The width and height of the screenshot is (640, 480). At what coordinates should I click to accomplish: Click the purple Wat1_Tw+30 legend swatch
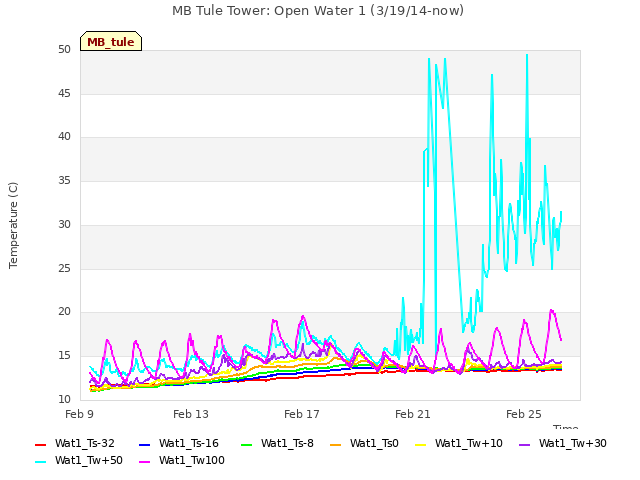(524, 444)
